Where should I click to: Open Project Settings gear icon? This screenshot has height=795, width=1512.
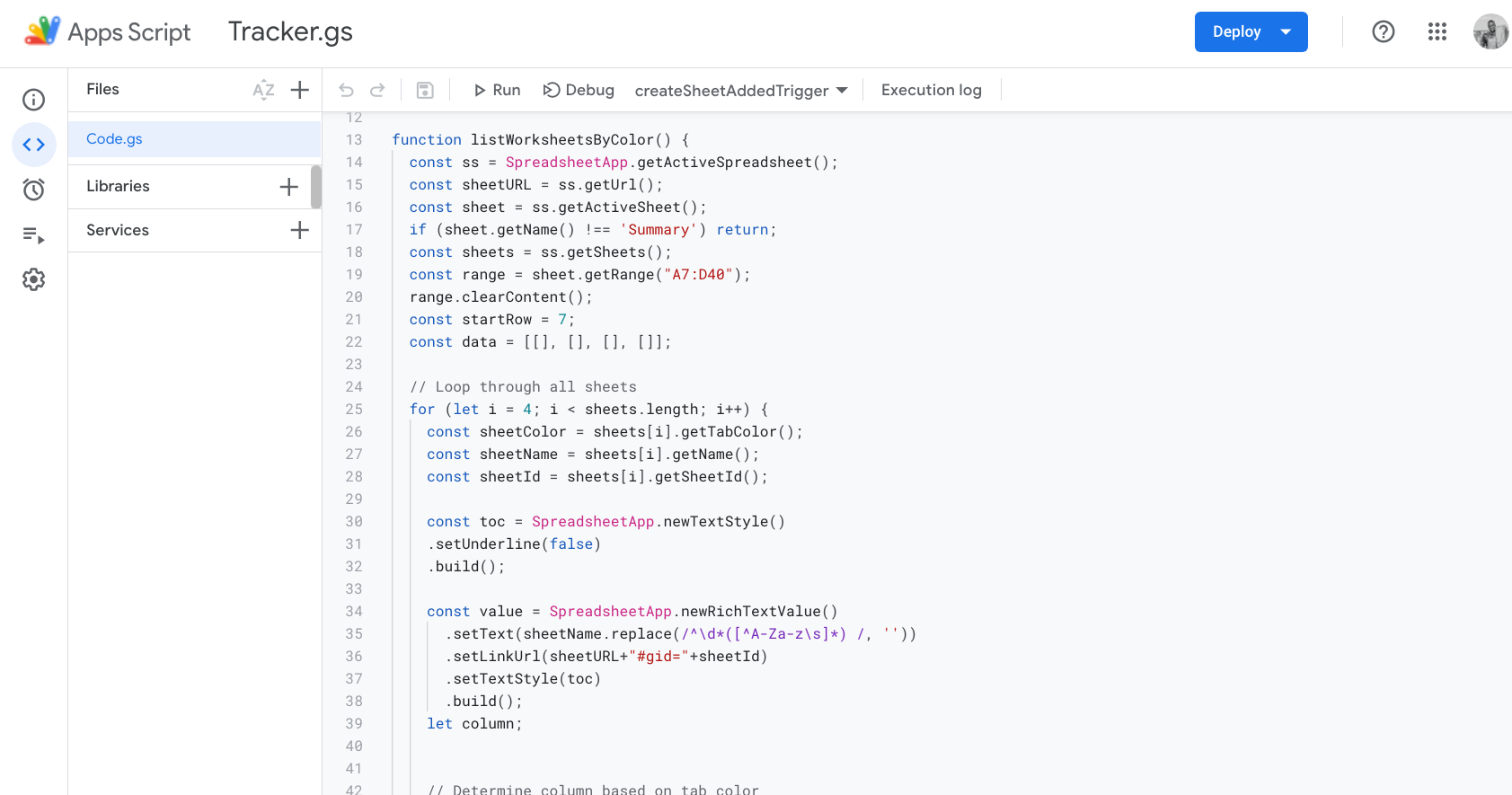click(x=33, y=279)
